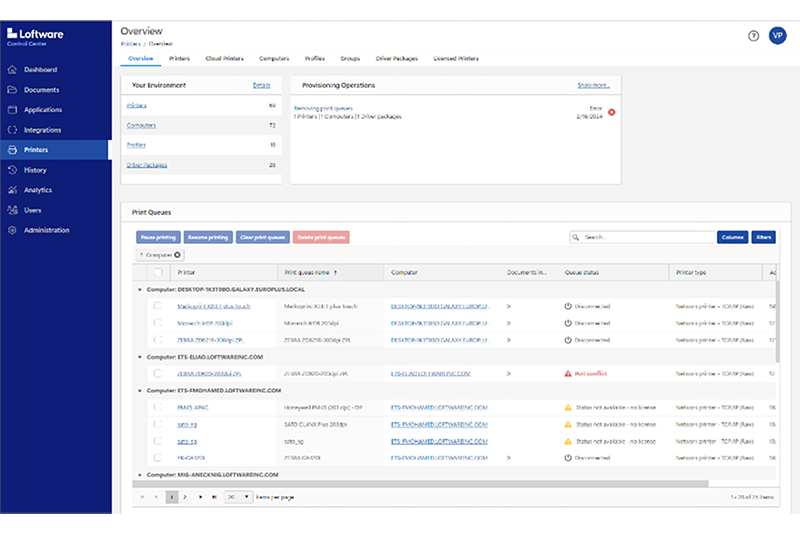Open the Removing print queues operation
This screenshot has width=800, height=534.
323,108
